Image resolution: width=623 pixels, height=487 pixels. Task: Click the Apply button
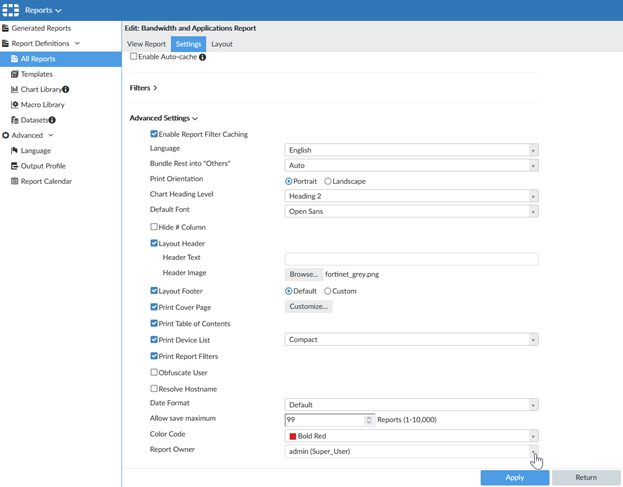[x=514, y=478]
